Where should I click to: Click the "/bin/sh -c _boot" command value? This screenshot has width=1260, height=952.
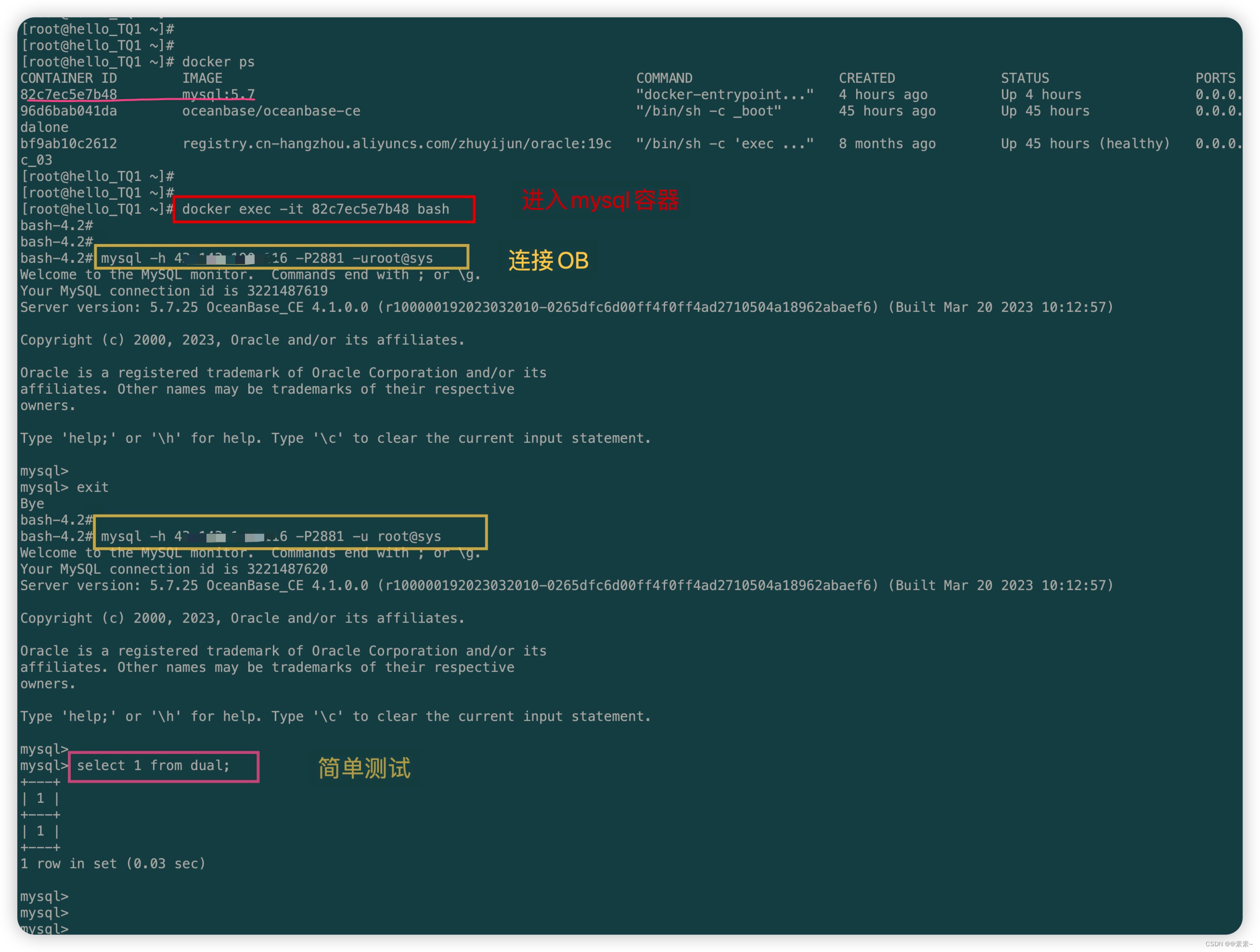coord(708,111)
